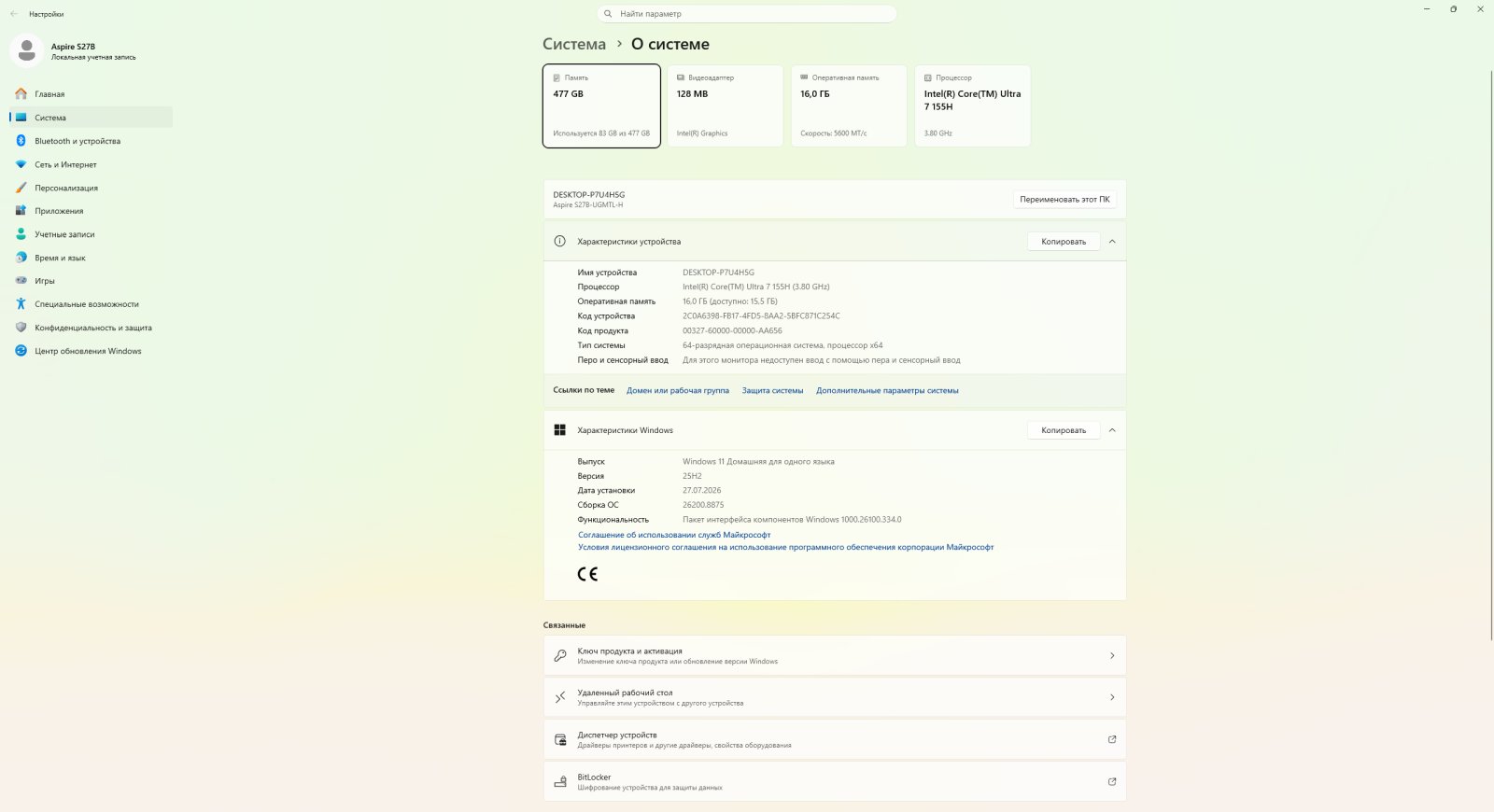This screenshot has width=1494, height=812.
Task: Click the network Wi-Fi icon in sidebar
Action: [x=21, y=164]
